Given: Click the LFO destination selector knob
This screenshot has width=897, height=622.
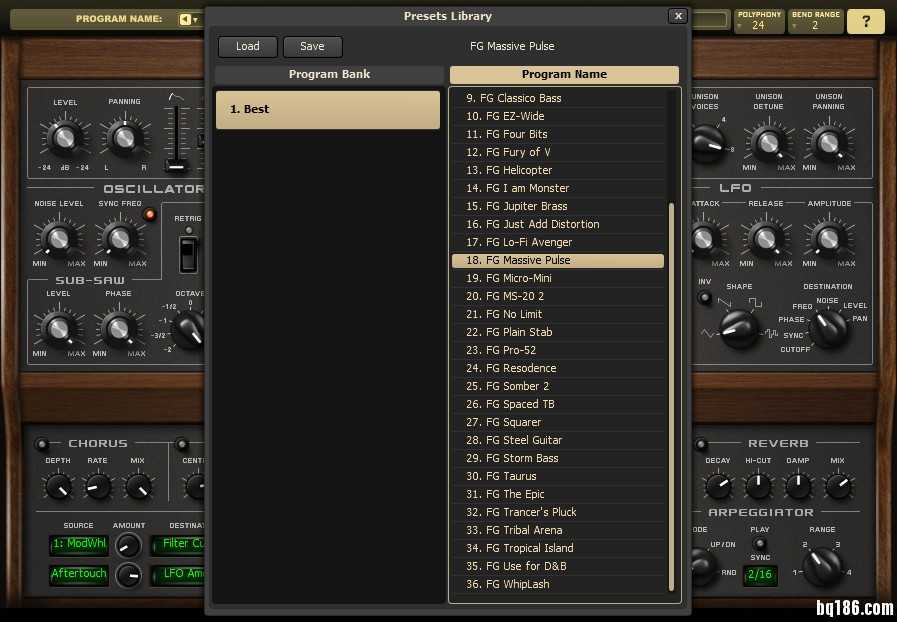Looking at the screenshot, I should tap(827, 327).
